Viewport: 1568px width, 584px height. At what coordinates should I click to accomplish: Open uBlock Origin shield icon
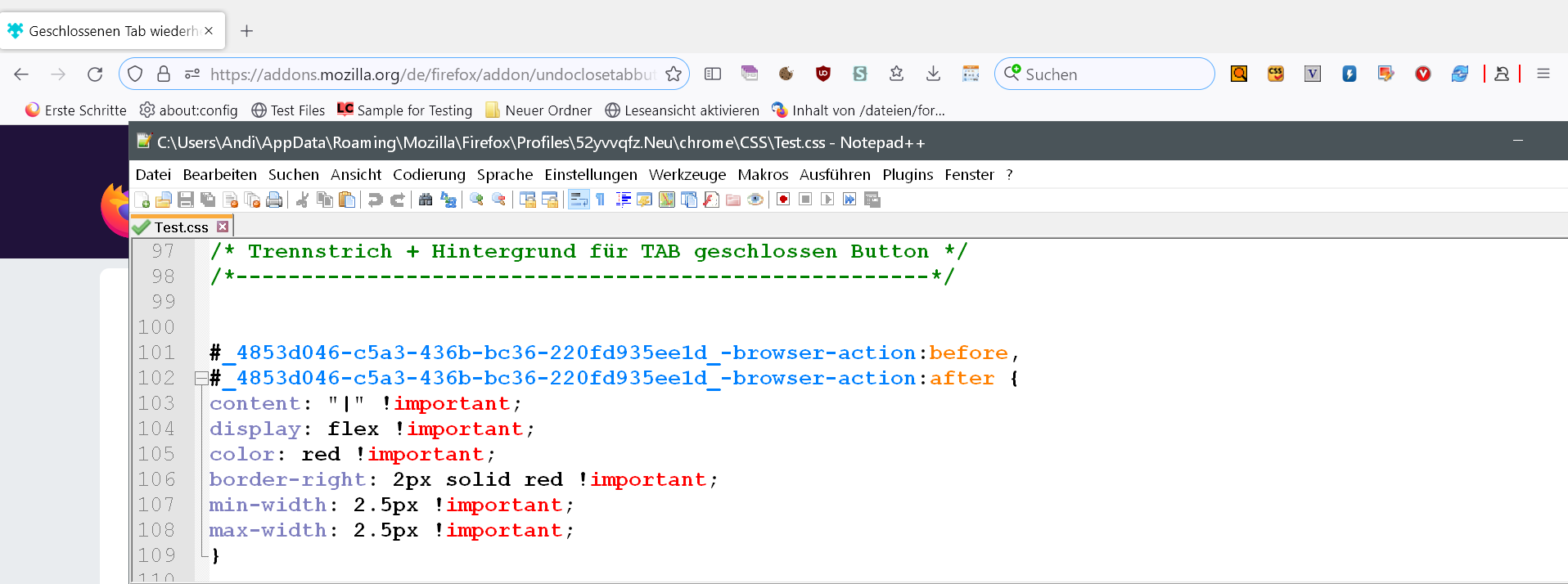(823, 74)
